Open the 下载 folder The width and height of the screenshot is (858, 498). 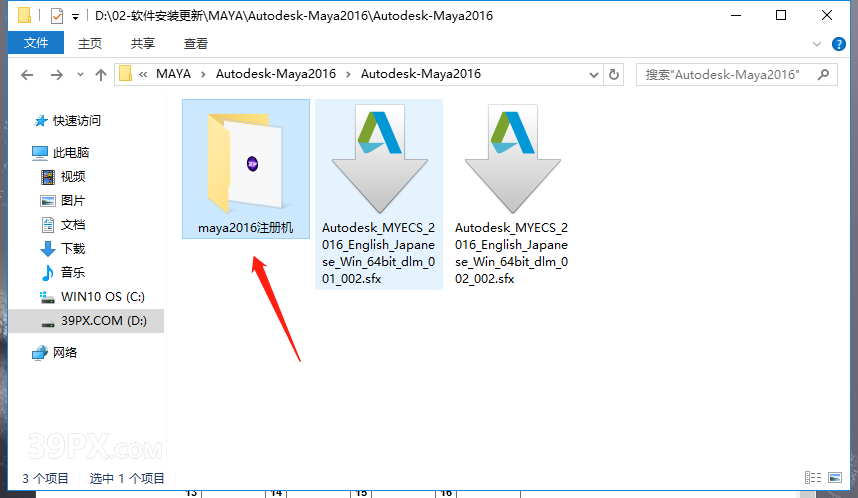[x=73, y=249]
